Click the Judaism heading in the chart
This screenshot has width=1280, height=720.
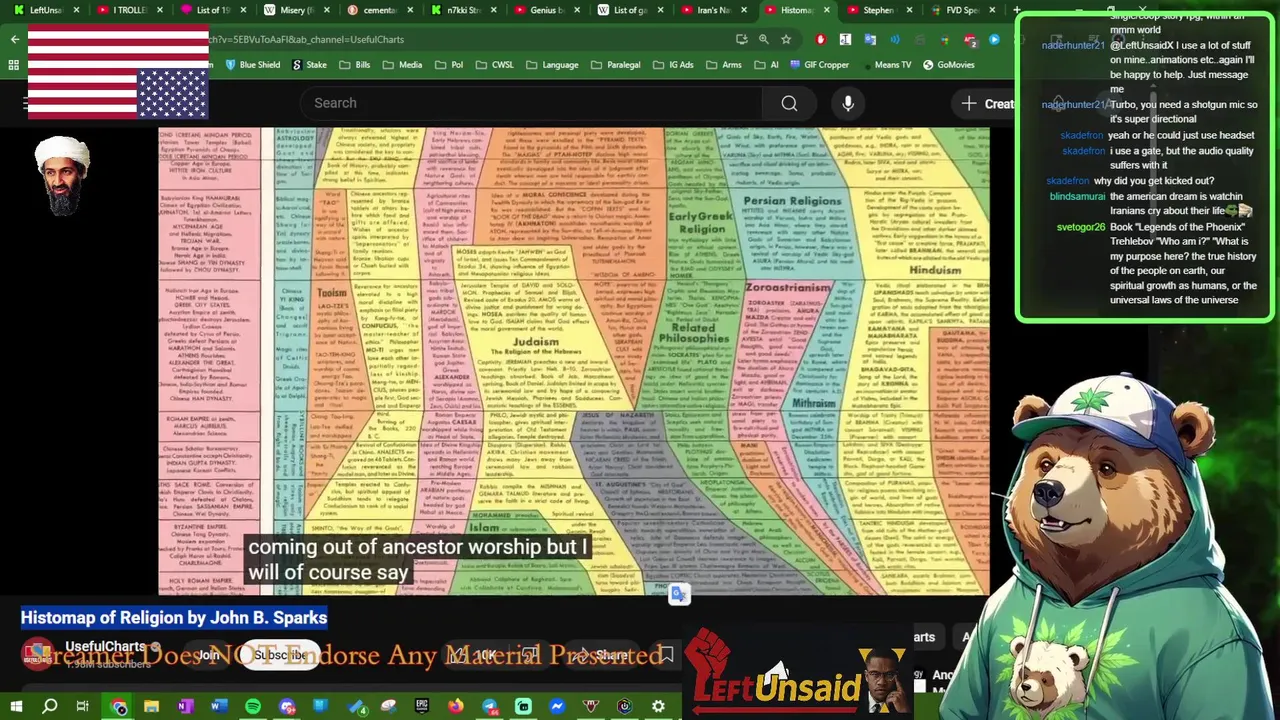(535, 342)
